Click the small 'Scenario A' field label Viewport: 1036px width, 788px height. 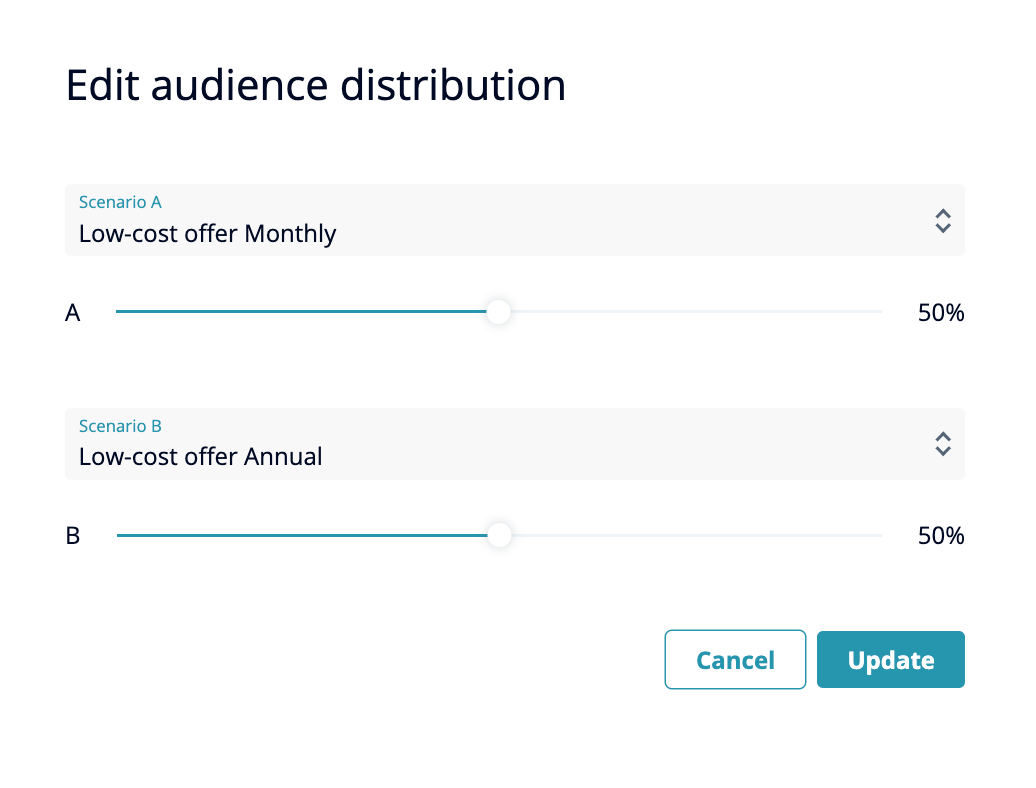[120, 203]
